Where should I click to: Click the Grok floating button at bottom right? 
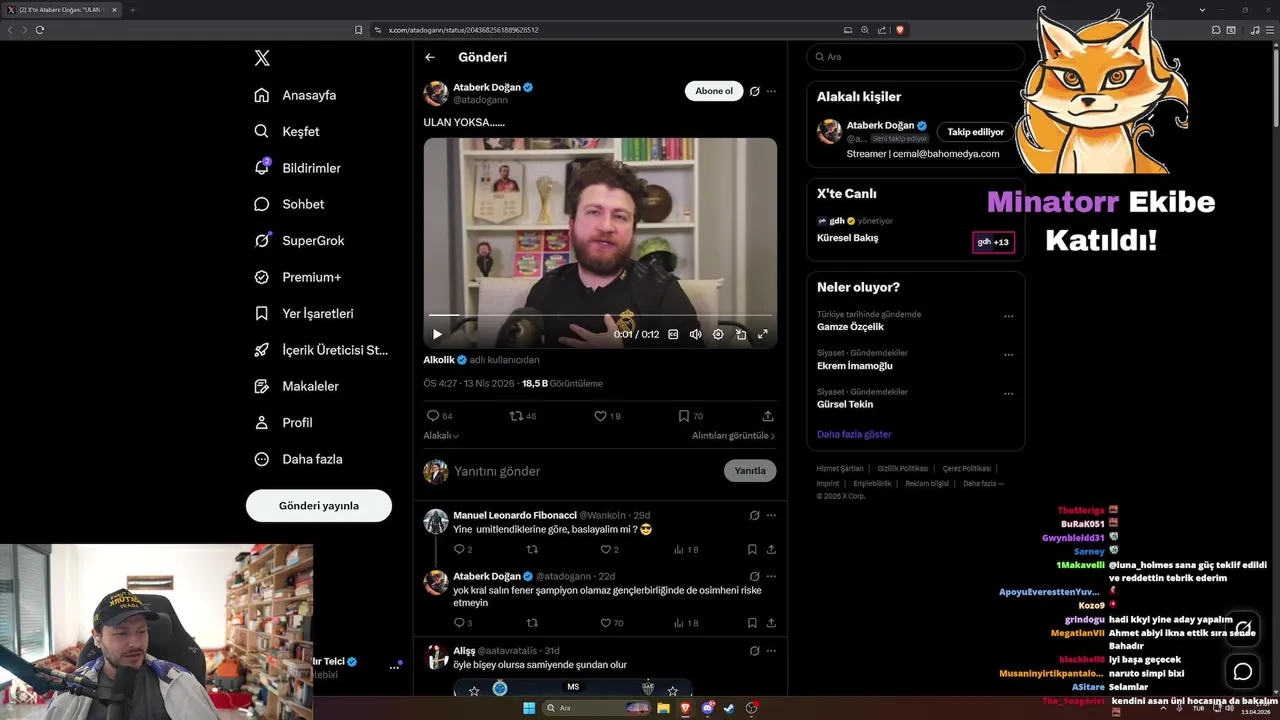click(x=1243, y=628)
